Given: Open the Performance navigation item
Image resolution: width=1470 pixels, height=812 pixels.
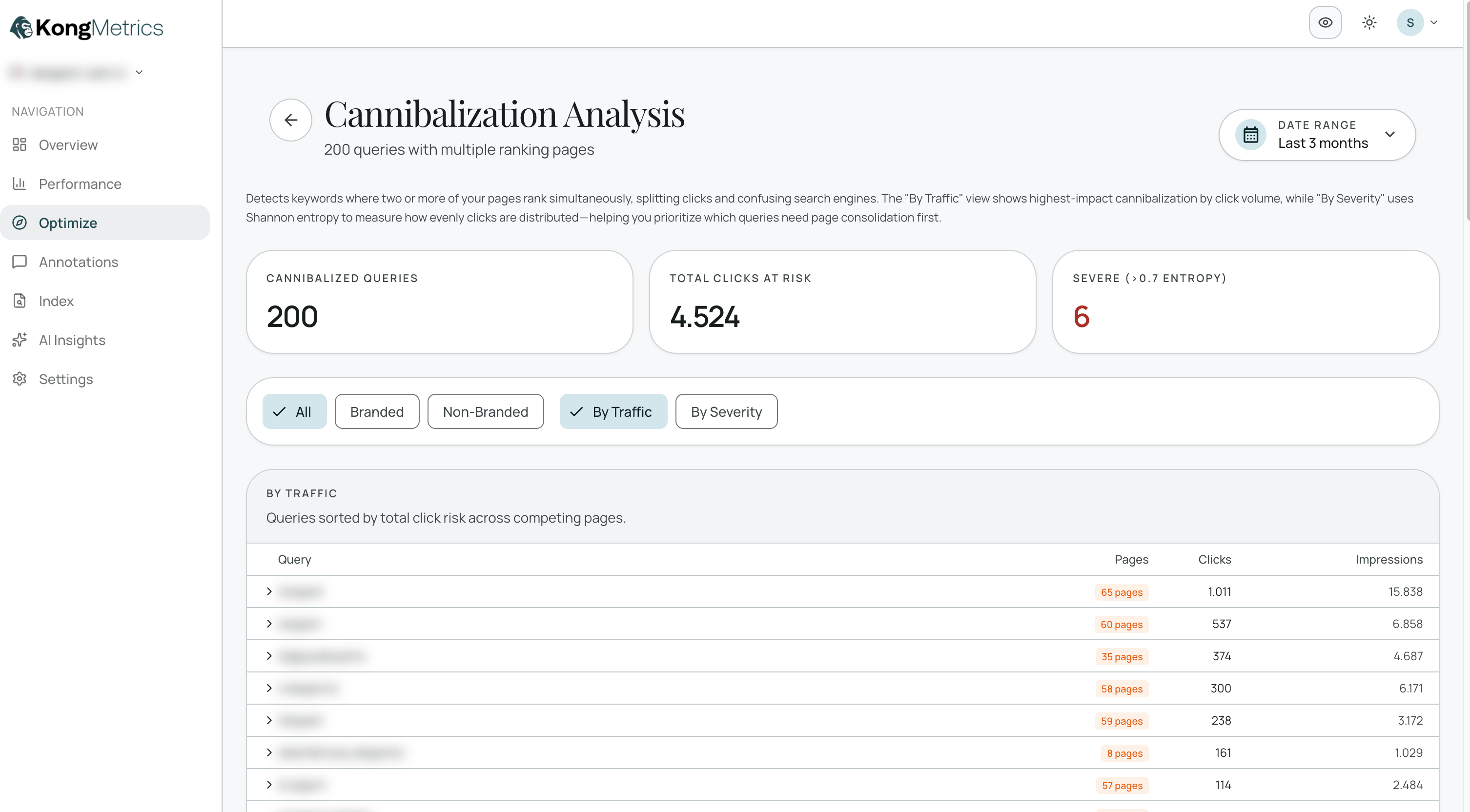Looking at the screenshot, I should pos(105,184).
